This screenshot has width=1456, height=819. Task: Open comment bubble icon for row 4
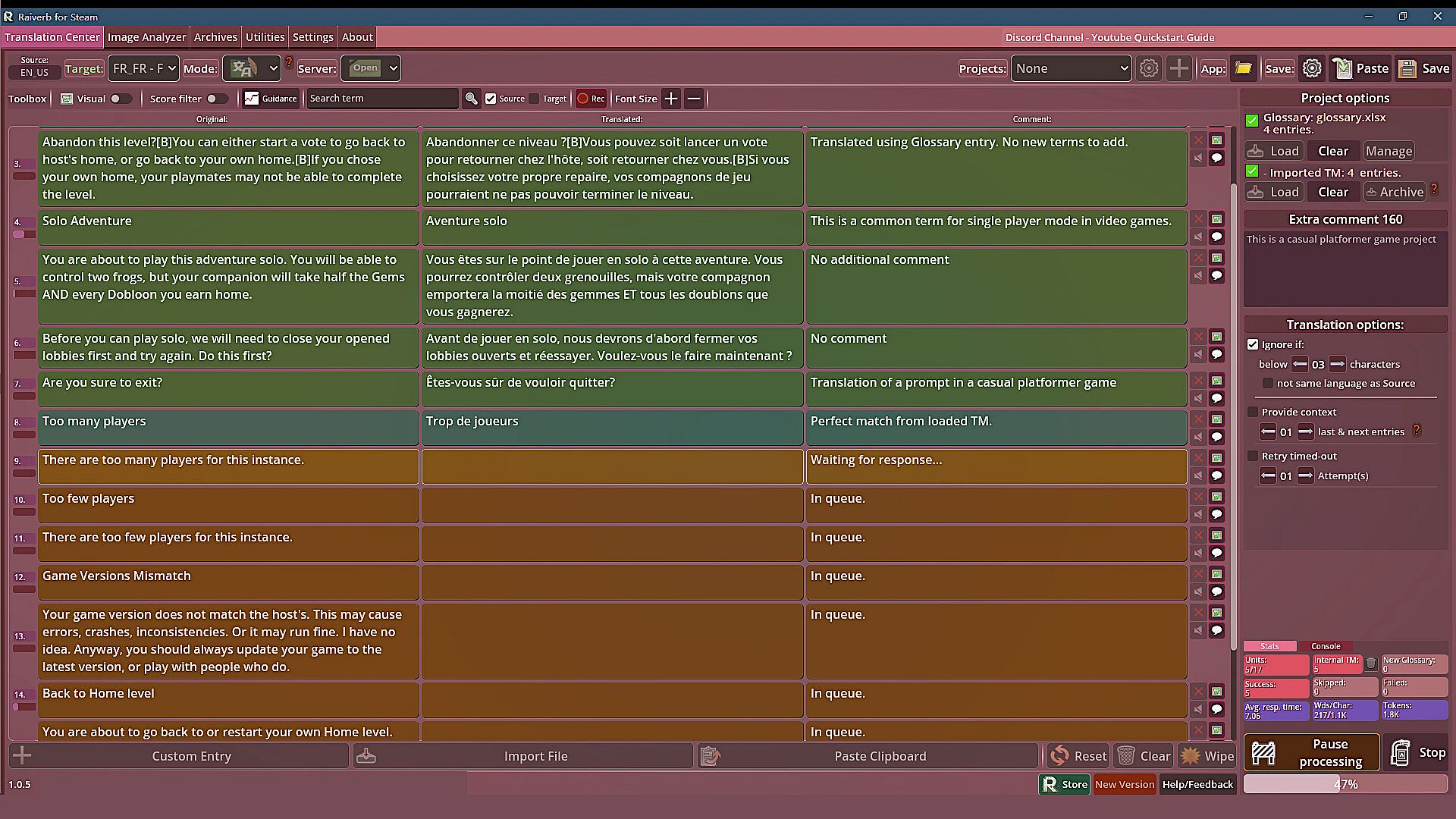click(x=1216, y=237)
